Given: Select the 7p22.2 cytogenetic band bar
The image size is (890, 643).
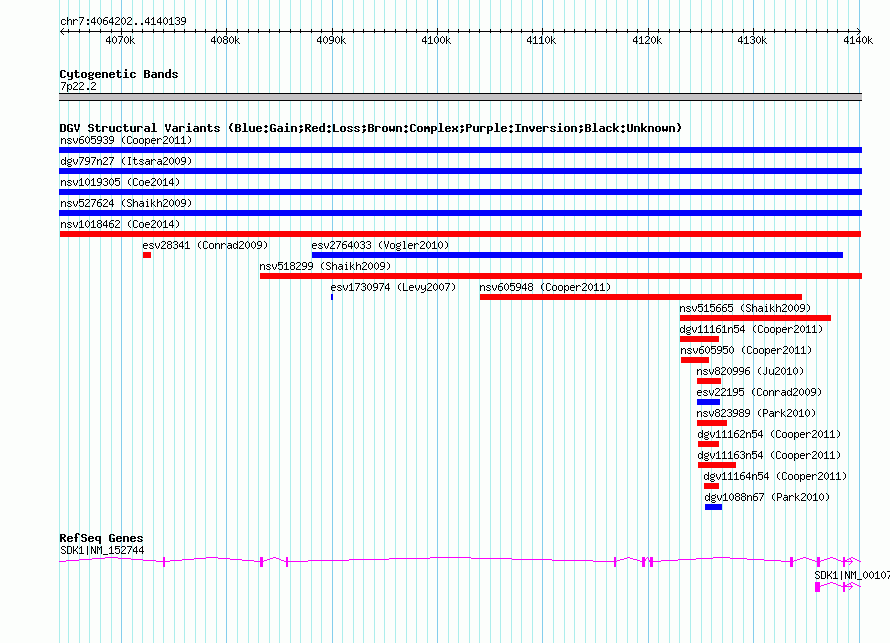Looking at the screenshot, I should pos(460,97).
